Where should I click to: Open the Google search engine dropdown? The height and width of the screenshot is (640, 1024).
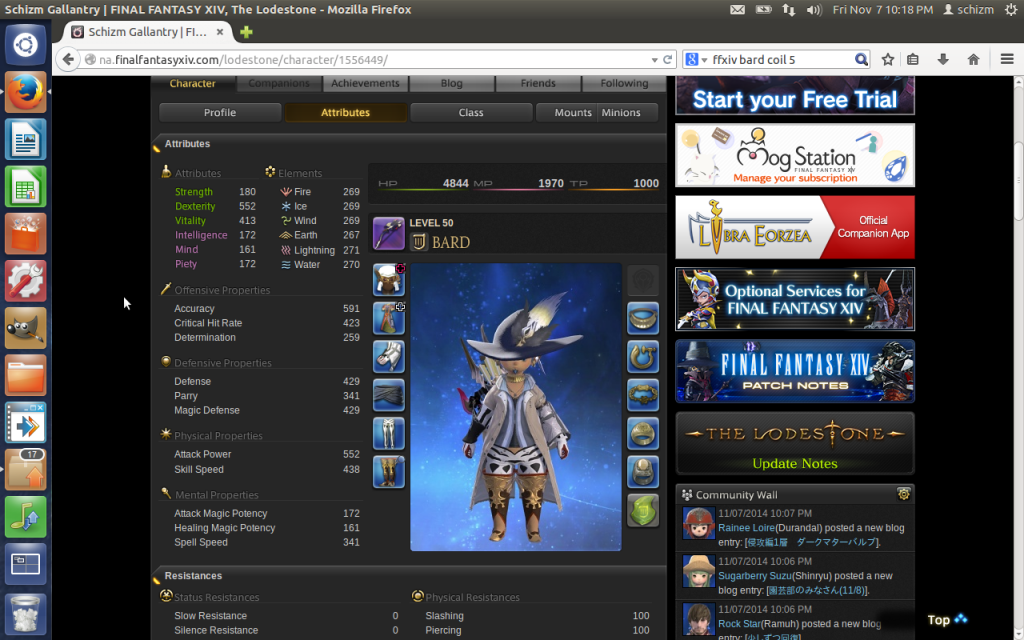coord(696,59)
